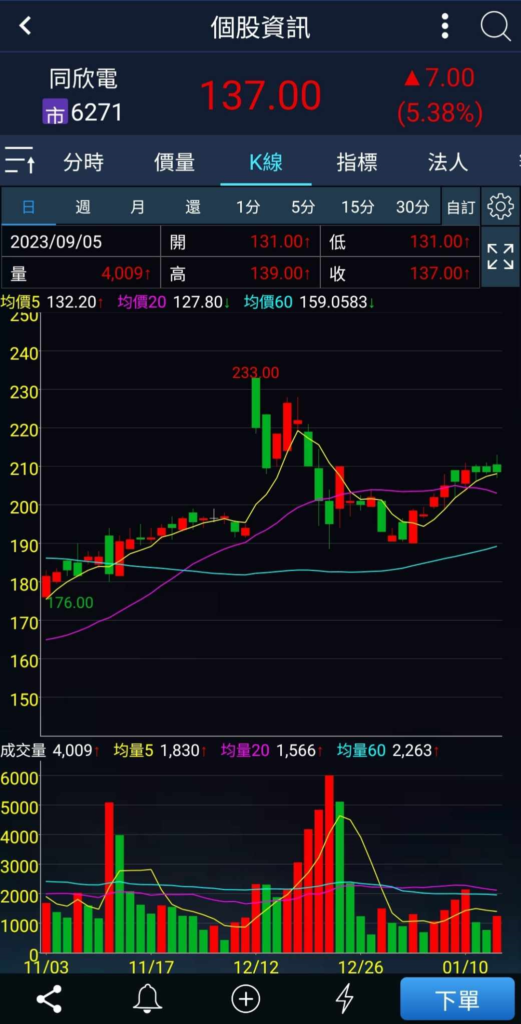The height and width of the screenshot is (1024, 521).
Task: Switch to the 分時 tab
Action: tap(84, 162)
